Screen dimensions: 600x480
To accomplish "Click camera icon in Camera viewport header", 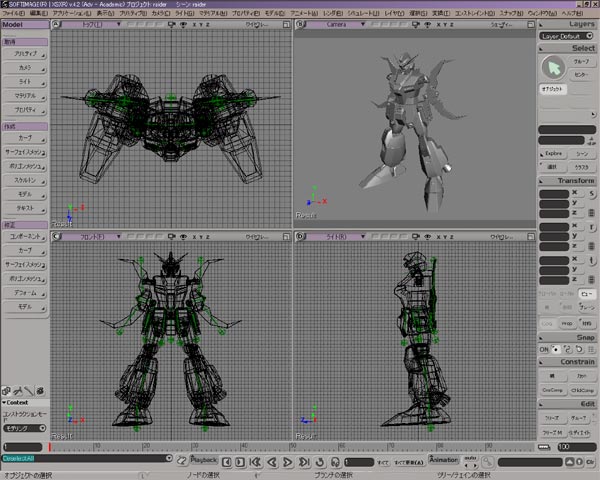I will (416, 24).
